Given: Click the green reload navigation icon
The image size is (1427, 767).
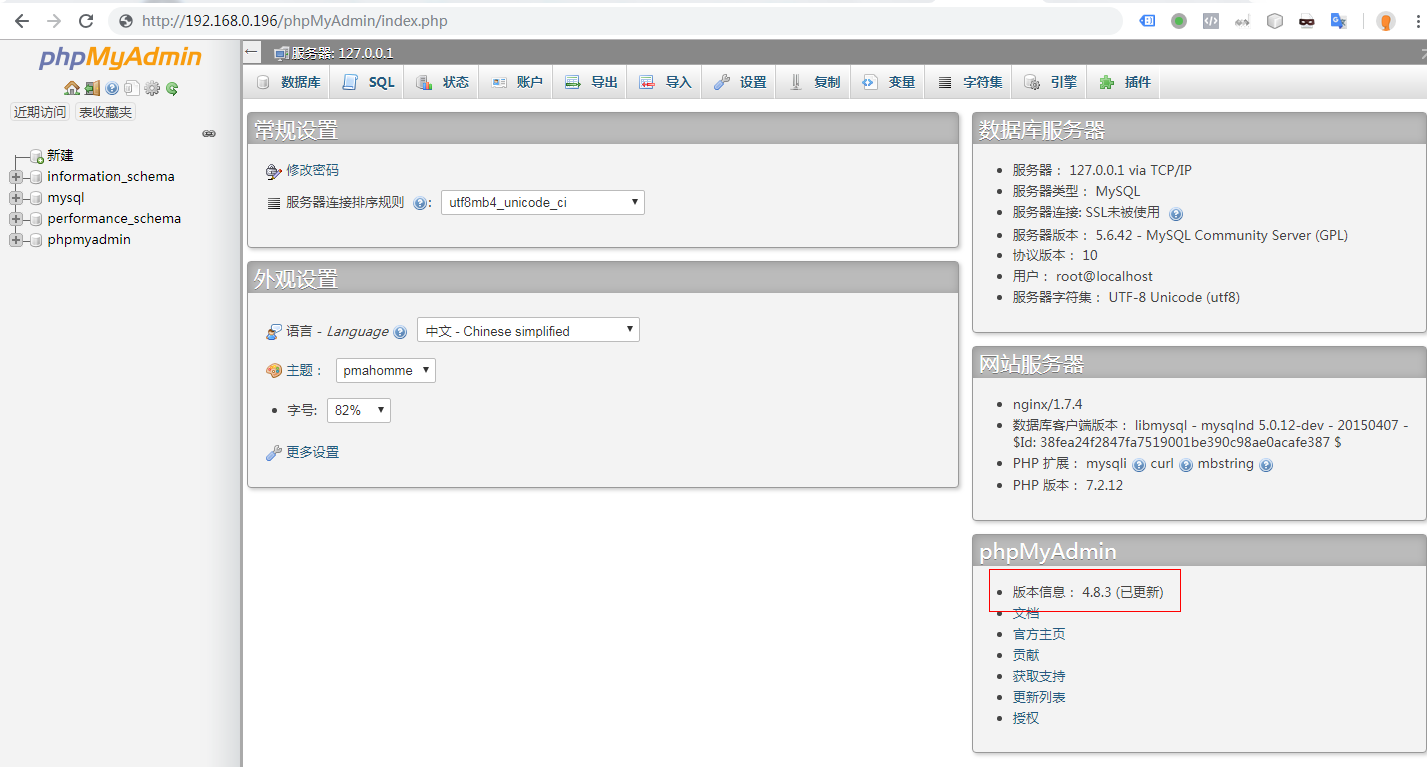Looking at the screenshot, I should pyautogui.click(x=172, y=88).
